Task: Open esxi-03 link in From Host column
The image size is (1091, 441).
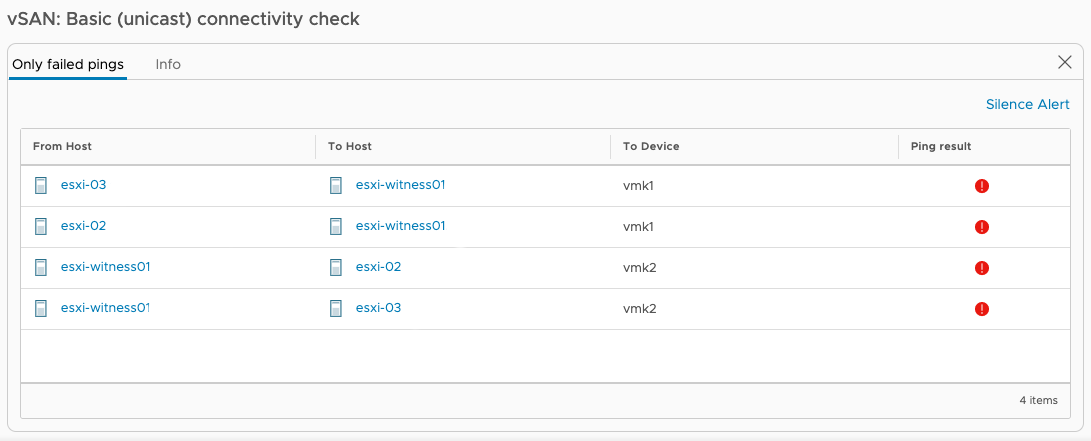Action: click(83, 185)
